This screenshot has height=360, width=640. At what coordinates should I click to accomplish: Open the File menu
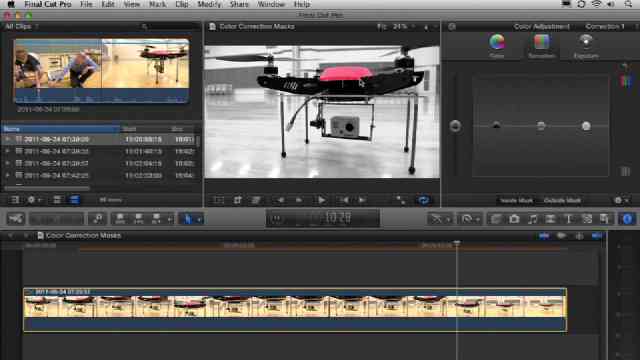pos(86,4)
